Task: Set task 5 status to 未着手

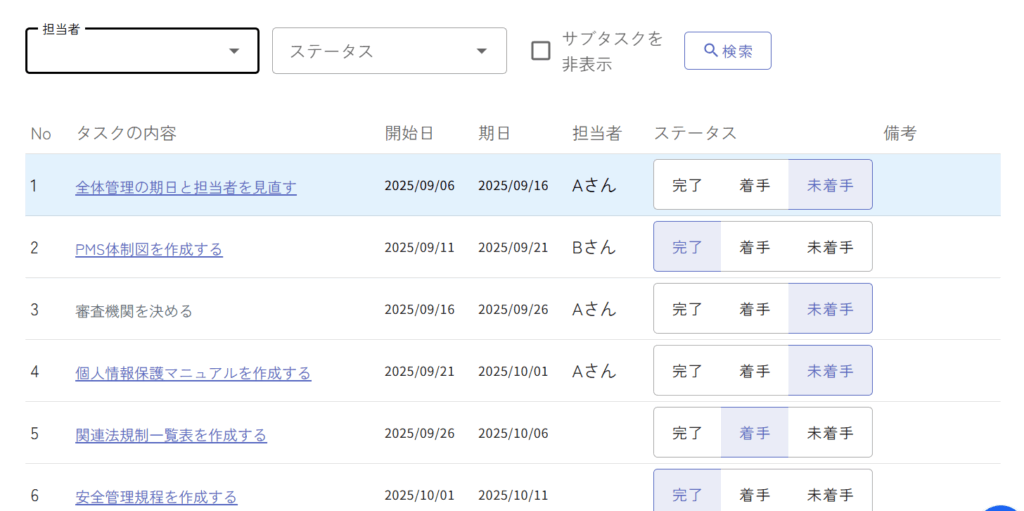Action: [830, 433]
